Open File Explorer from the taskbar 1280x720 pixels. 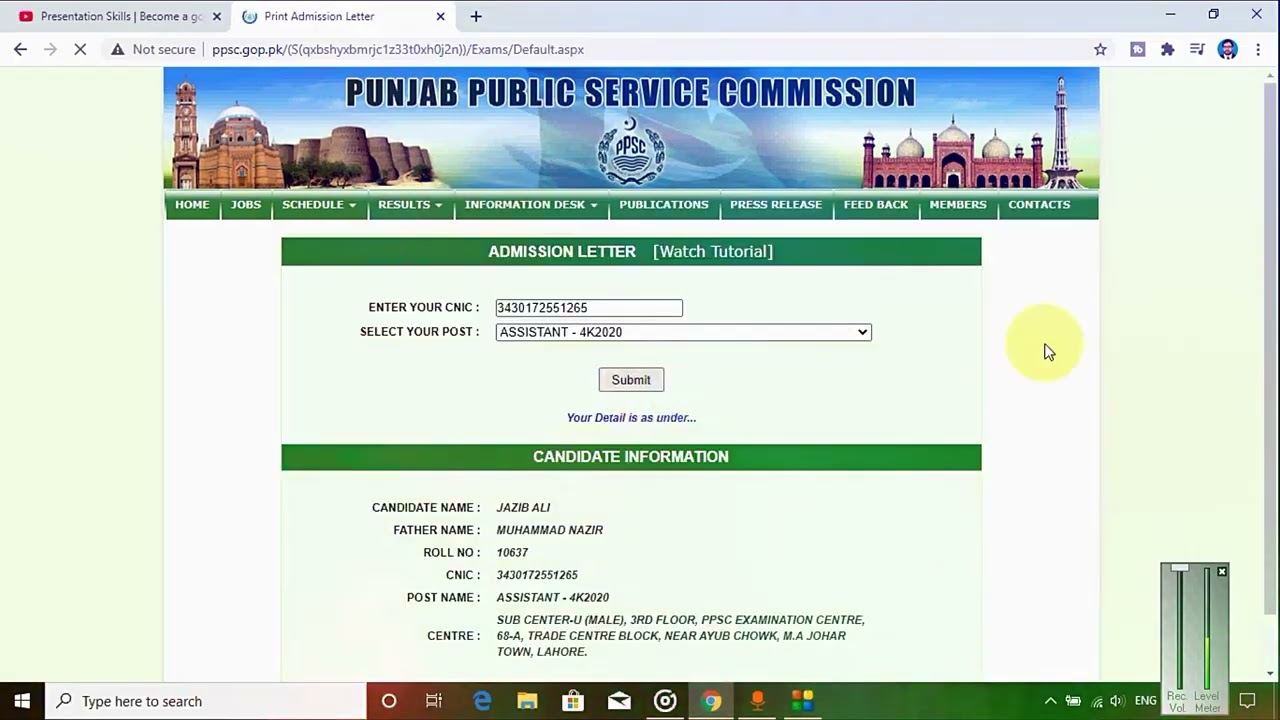pos(527,701)
